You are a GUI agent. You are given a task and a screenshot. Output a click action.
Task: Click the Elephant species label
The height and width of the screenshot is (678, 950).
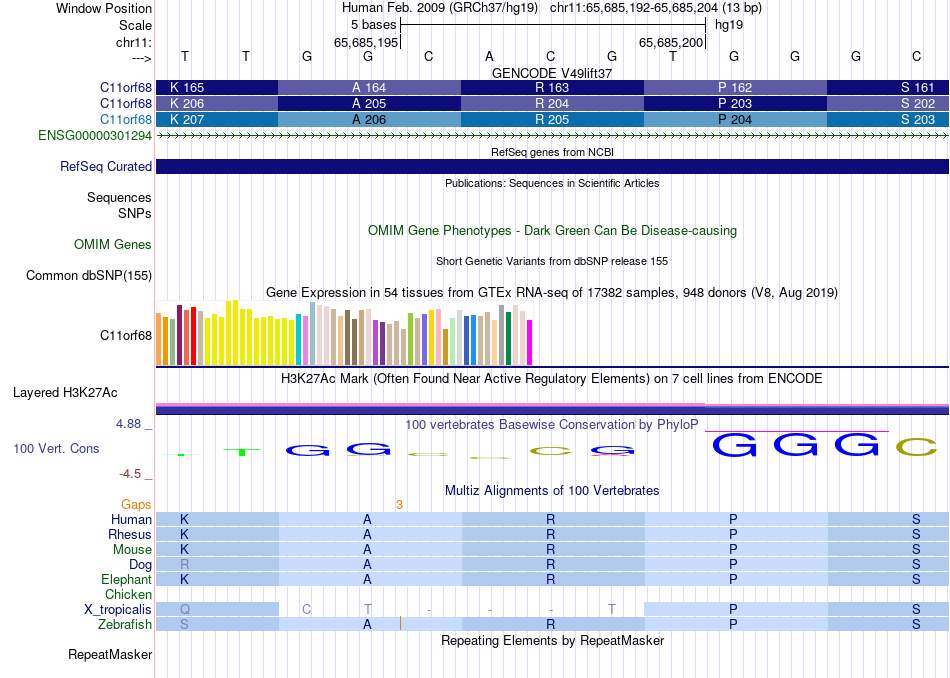coord(127,579)
